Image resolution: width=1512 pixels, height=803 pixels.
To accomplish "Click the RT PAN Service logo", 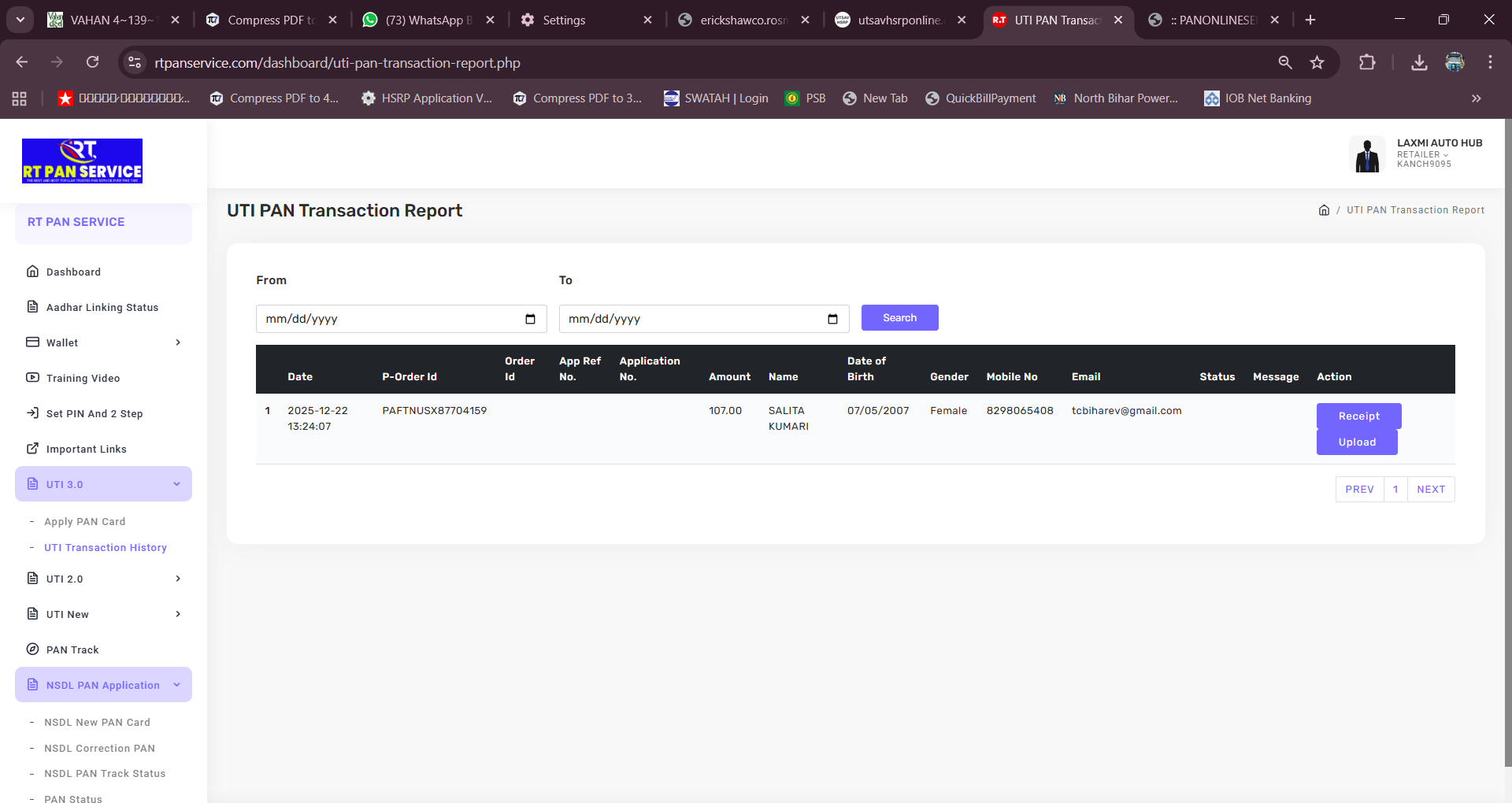I will point(82,161).
